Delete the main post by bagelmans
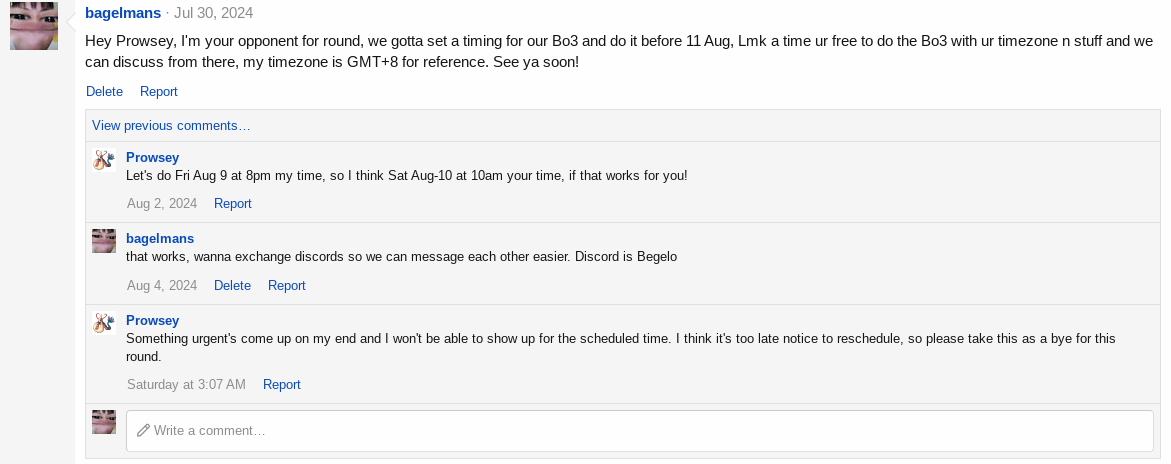The width and height of the screenshot is (1171, 464). (x=104, y=91)
